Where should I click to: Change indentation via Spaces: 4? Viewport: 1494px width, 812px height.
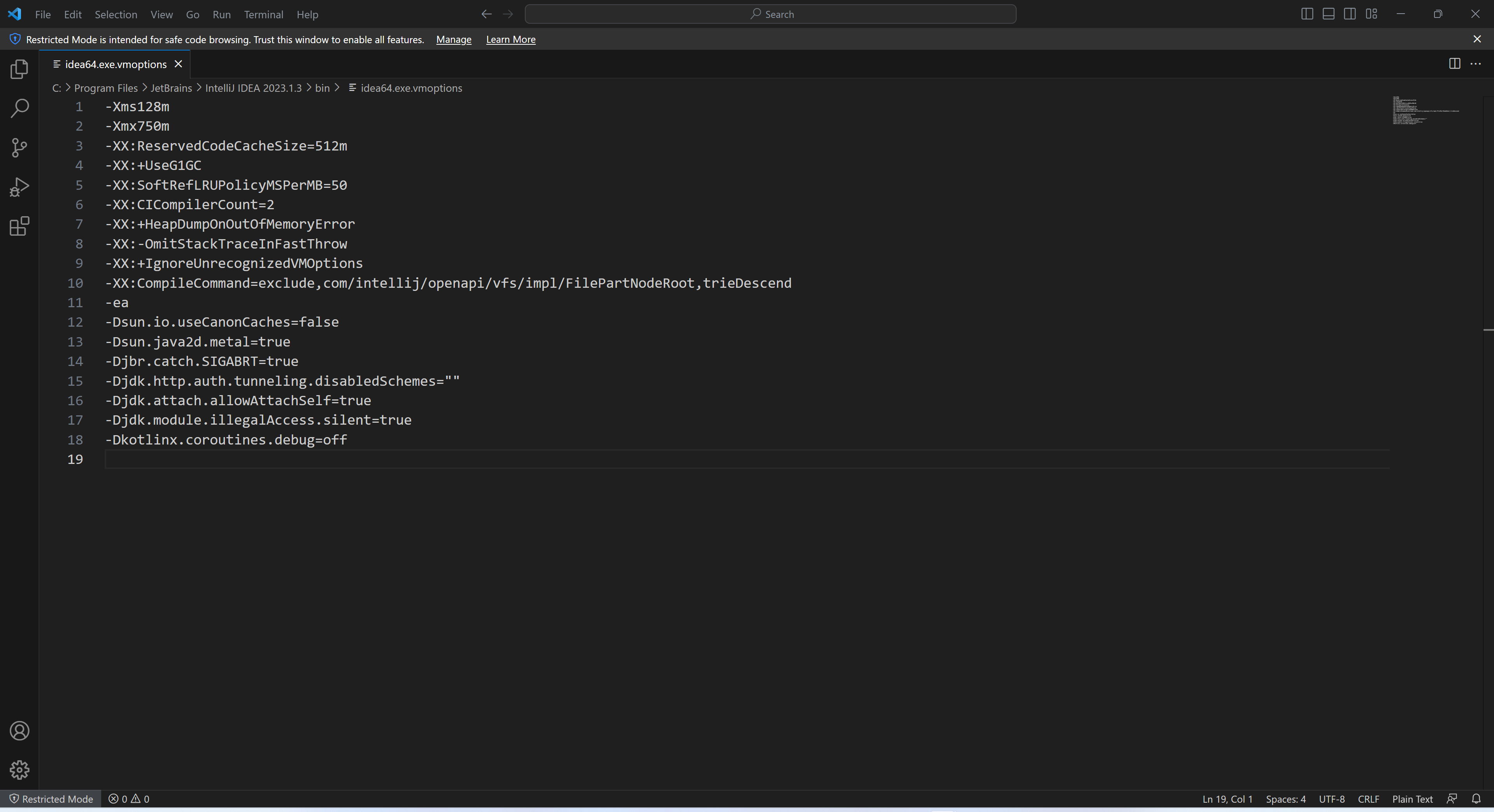[1285, 799]
